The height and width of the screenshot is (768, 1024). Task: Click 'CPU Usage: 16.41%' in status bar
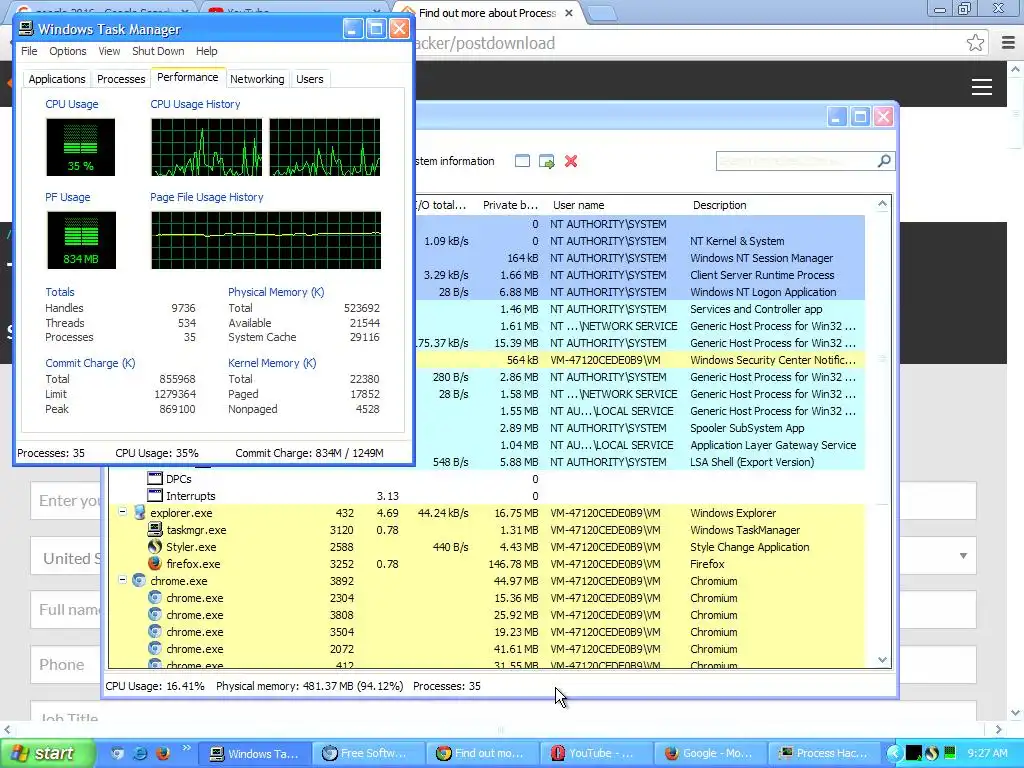[x=155, y=686]
